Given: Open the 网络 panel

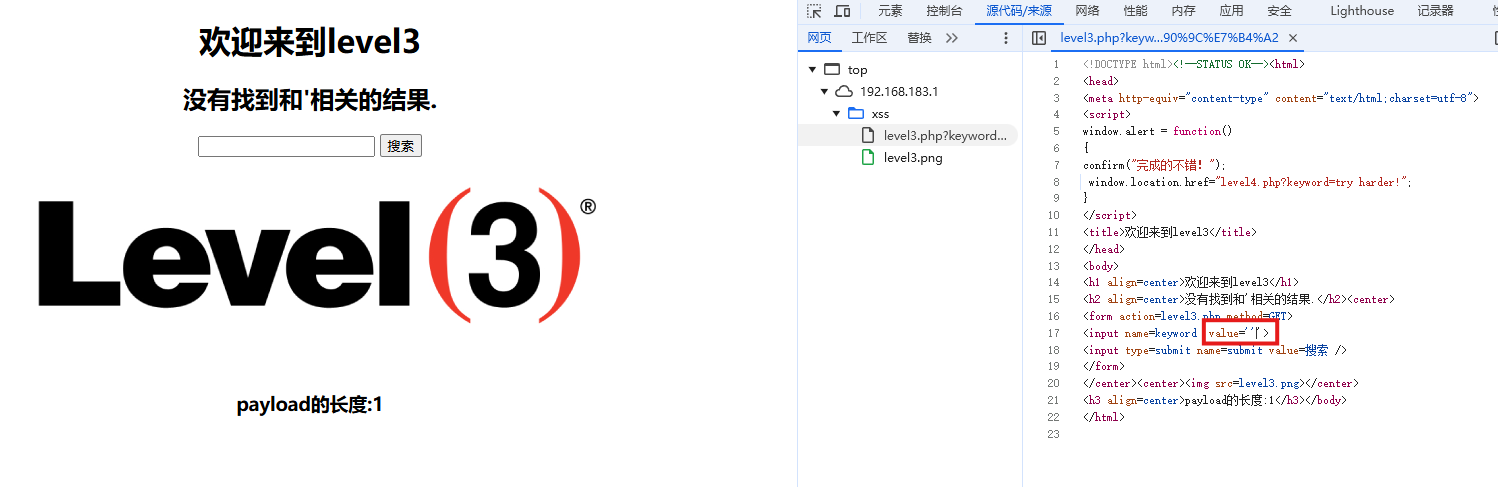Looking at the screenshot, I should tap(1088, 11).
